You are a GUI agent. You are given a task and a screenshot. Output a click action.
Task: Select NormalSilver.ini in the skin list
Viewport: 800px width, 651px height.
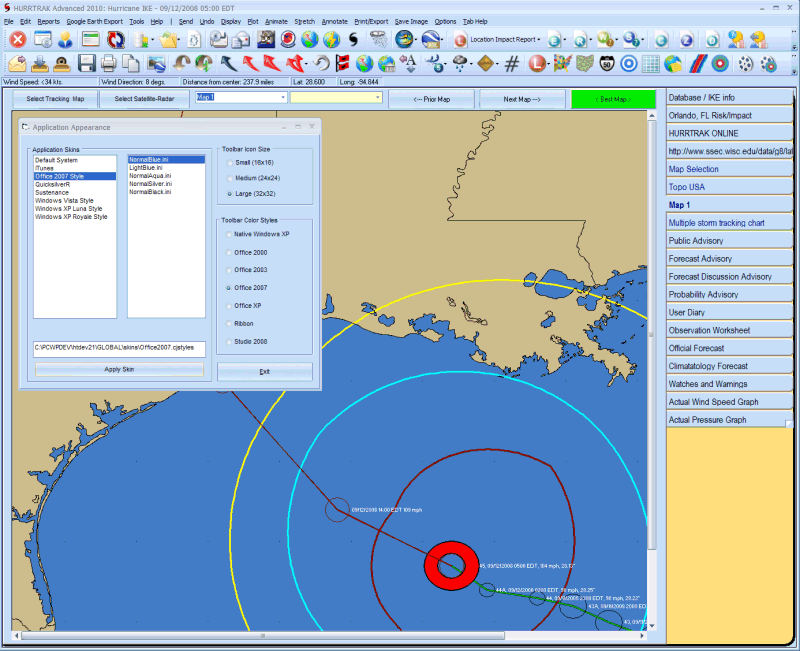point(150,184)
